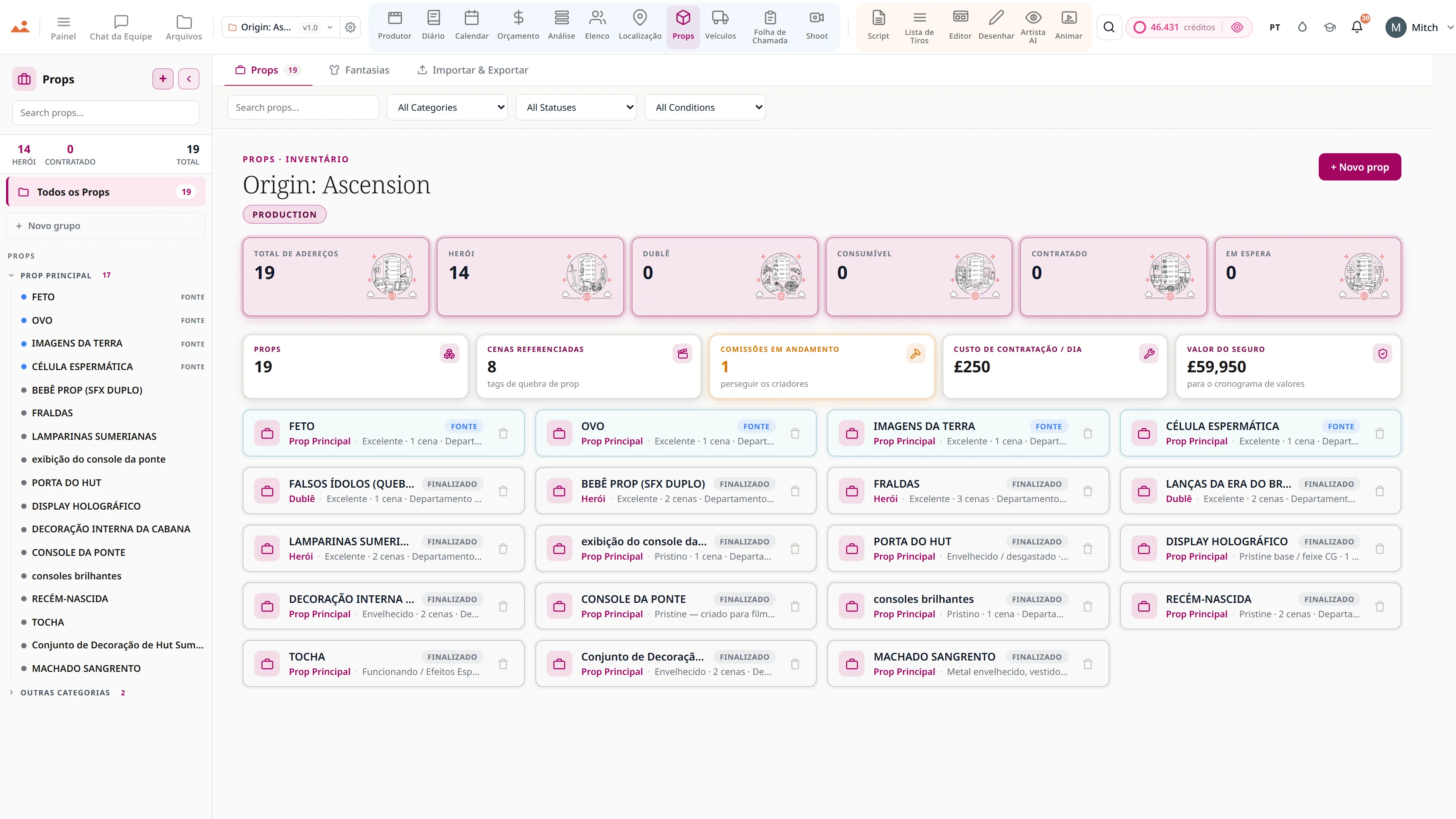Open the Veículos module icon
The image size is (1456, 819).
pos(720,17)
